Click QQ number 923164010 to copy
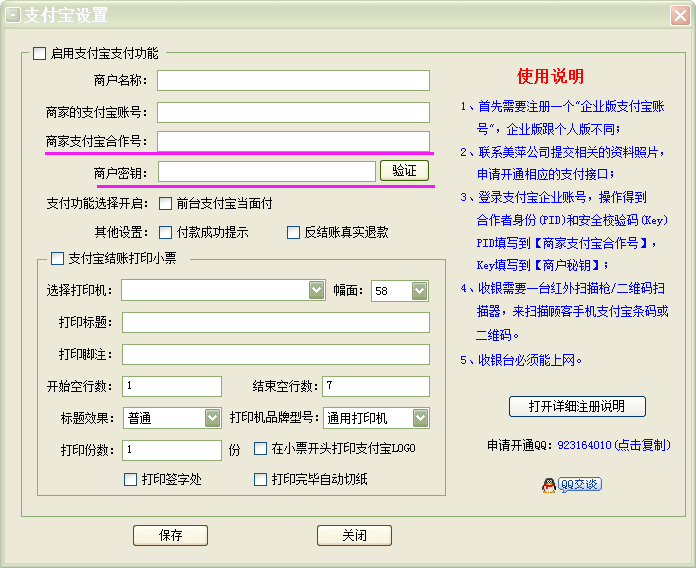The image size is (696, 568). tap(614, 445)
